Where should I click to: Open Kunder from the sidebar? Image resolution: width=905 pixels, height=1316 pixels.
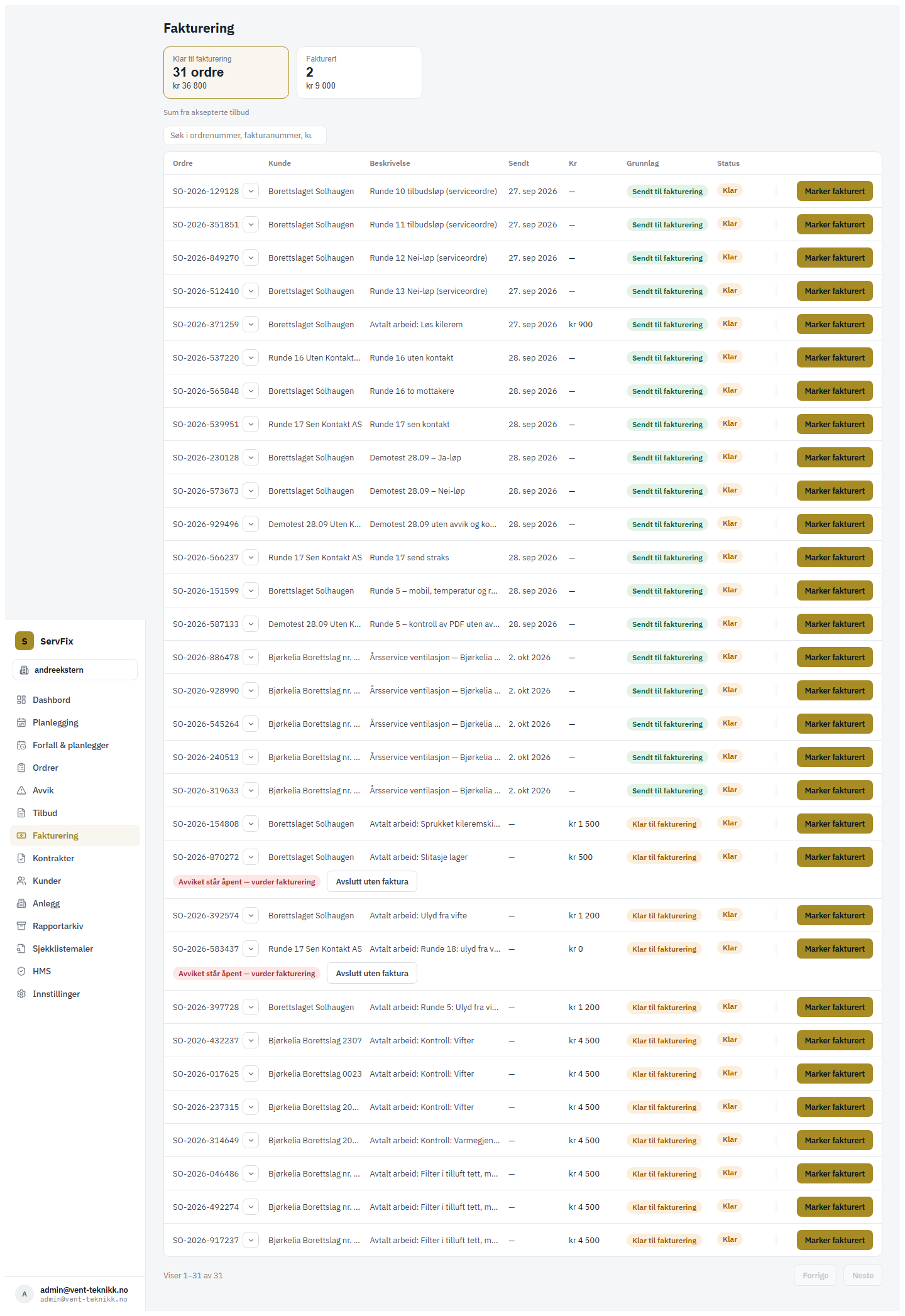point(75,881)
